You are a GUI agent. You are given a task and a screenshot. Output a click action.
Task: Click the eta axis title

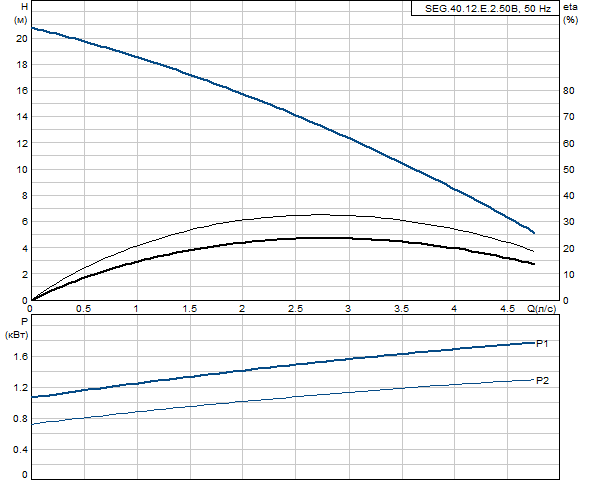(570, 7)
